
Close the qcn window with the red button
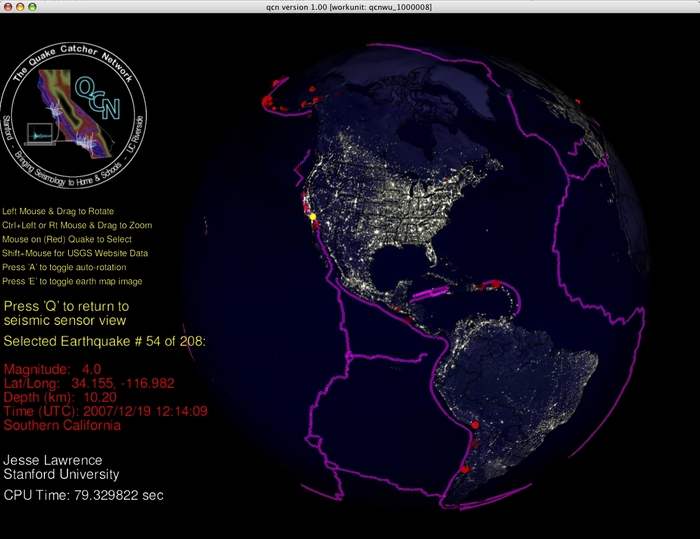point(9,7)
